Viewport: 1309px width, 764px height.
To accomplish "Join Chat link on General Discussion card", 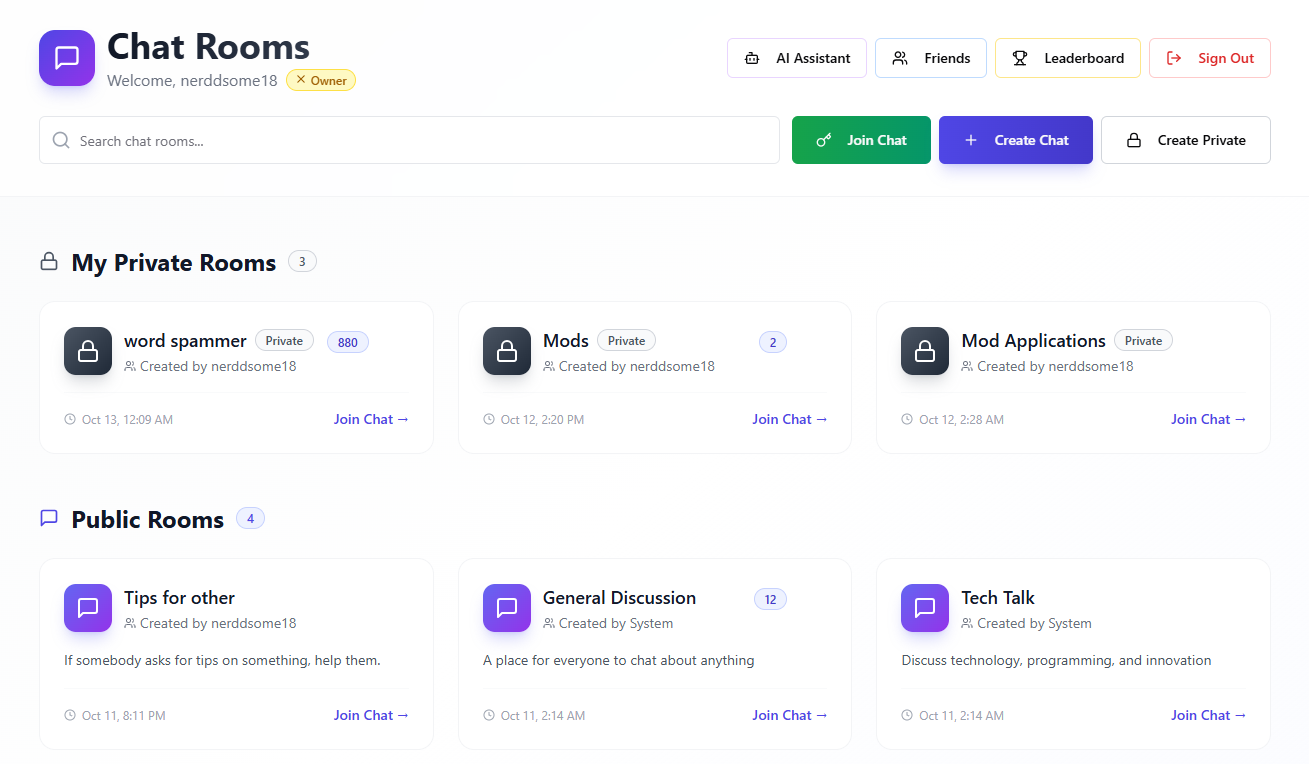I will click(790, 715).
